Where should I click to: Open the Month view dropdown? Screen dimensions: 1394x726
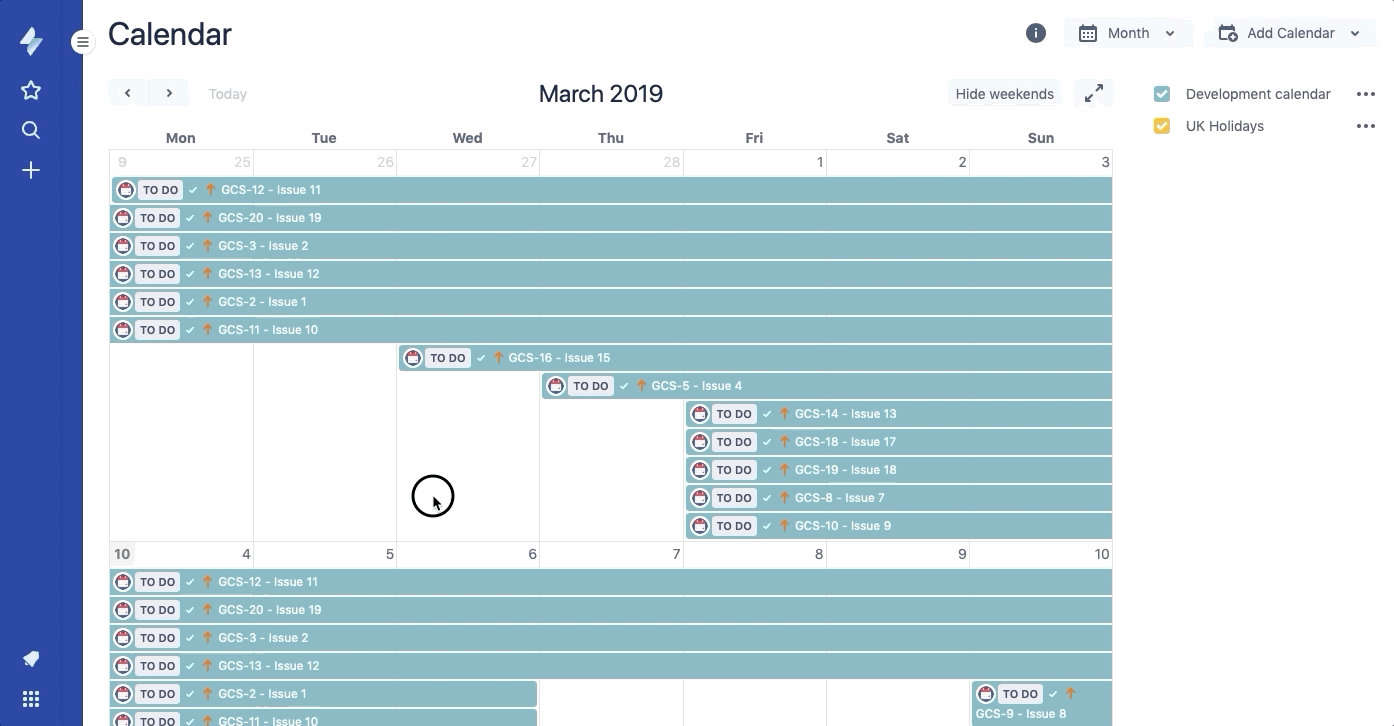coord(1128,33)
